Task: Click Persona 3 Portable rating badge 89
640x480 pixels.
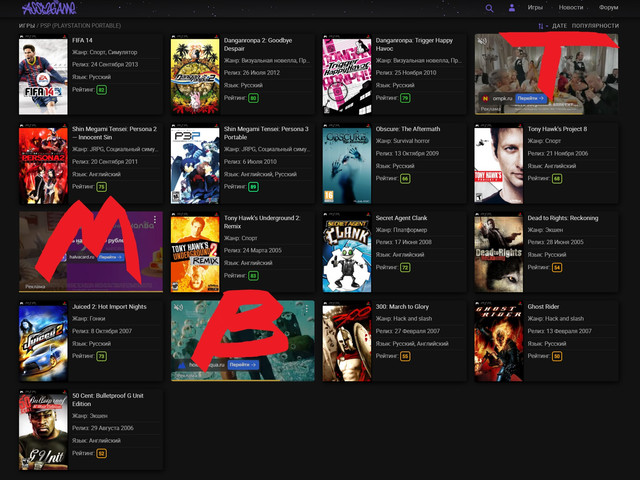Action: (253, 187)
